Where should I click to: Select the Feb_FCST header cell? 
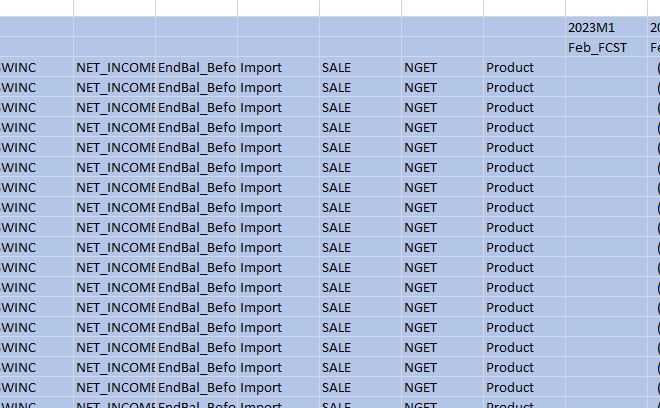[606, 48]
